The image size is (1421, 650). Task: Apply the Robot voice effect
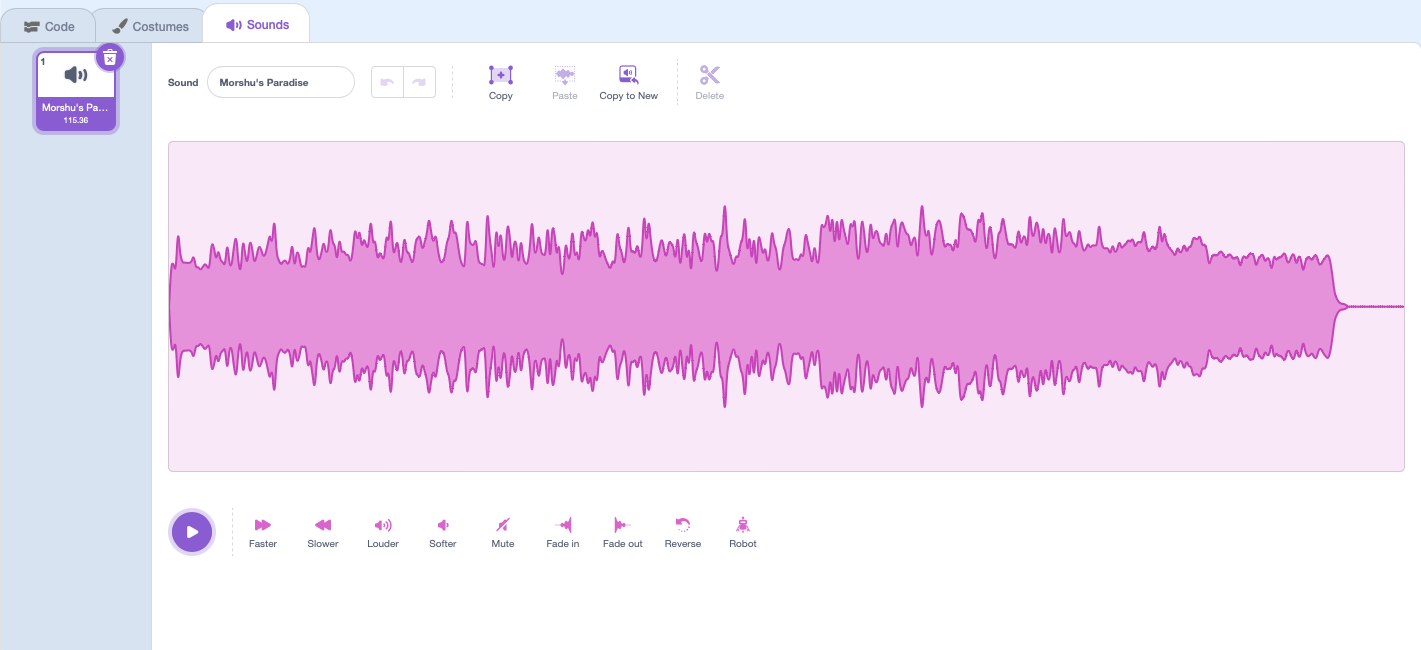pos(743,525)
